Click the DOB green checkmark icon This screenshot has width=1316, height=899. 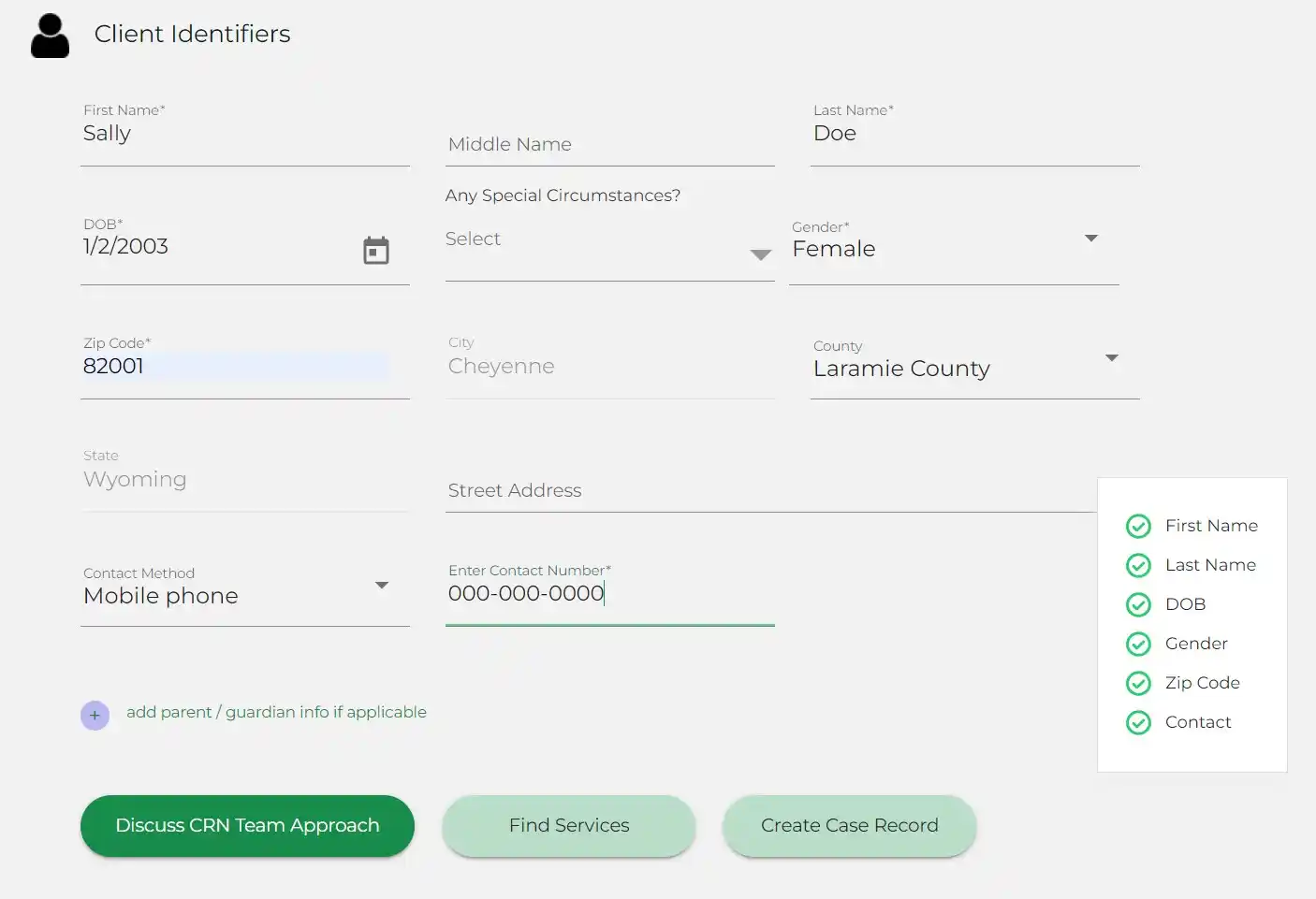[1138, 605]
